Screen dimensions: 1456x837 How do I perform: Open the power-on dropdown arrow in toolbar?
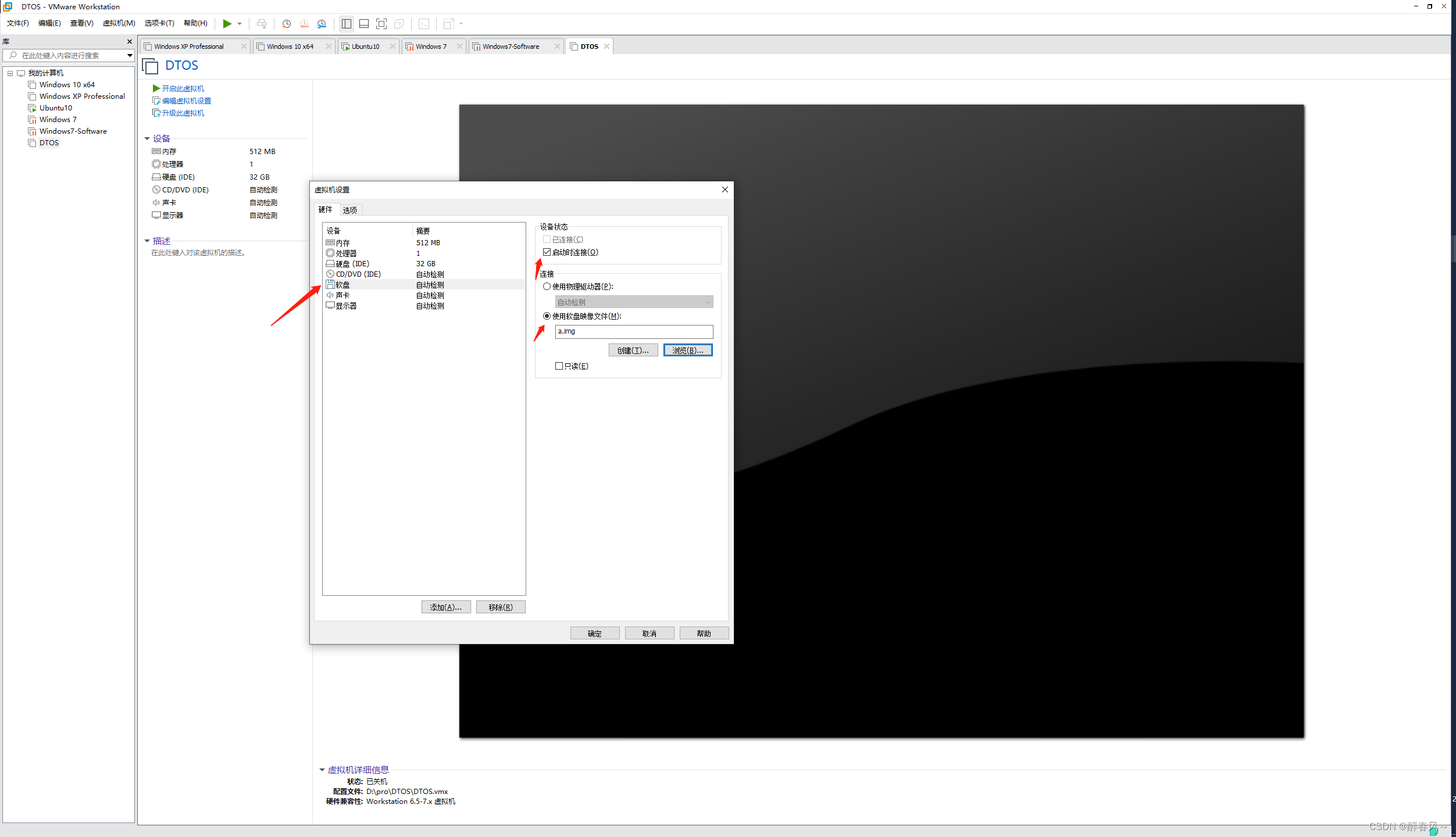coord(240,24)
